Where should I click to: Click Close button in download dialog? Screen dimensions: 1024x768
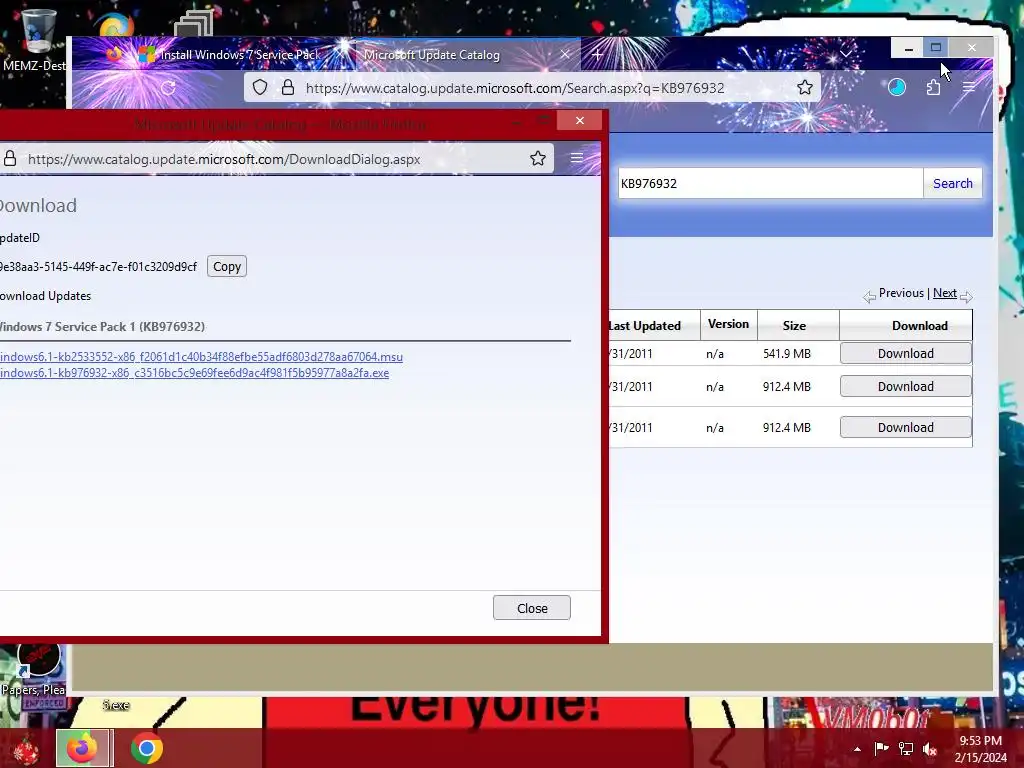(x=532, y=608)
